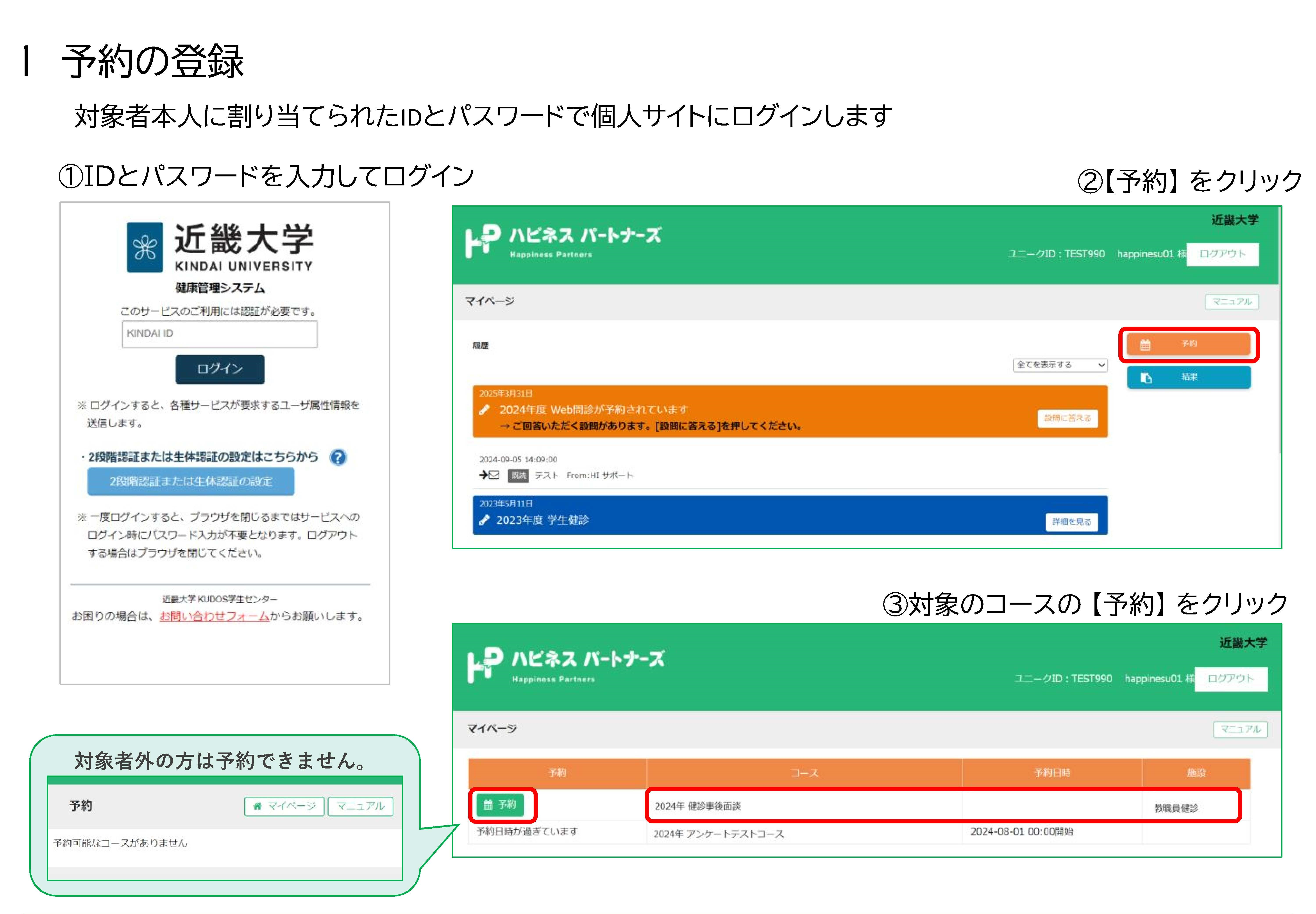This screenshot has height=914, width=1316.
Task: Click the マイページ button in the callout
Action: pyautogui.click(x=284, y=806)
